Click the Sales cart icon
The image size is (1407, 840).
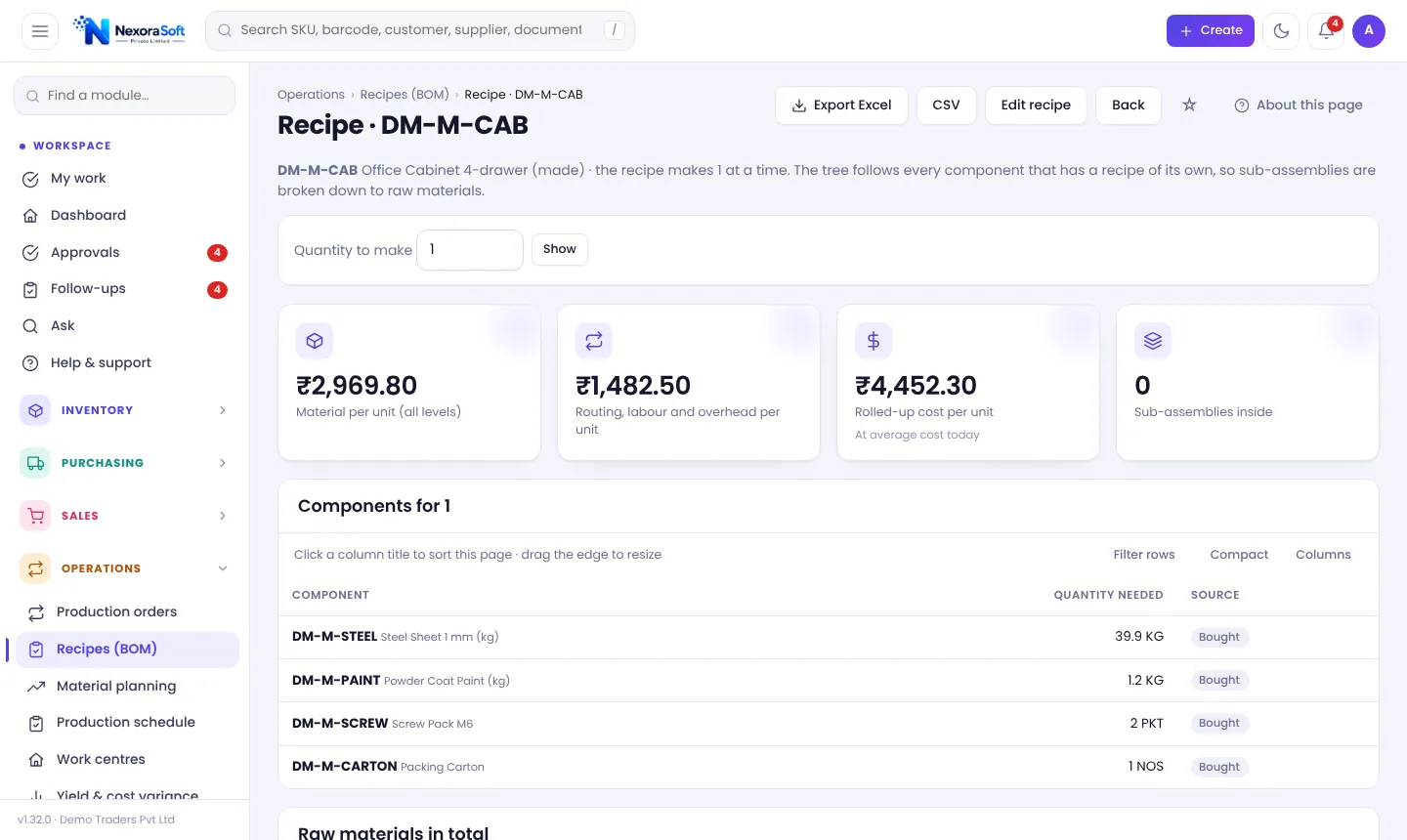35,516
